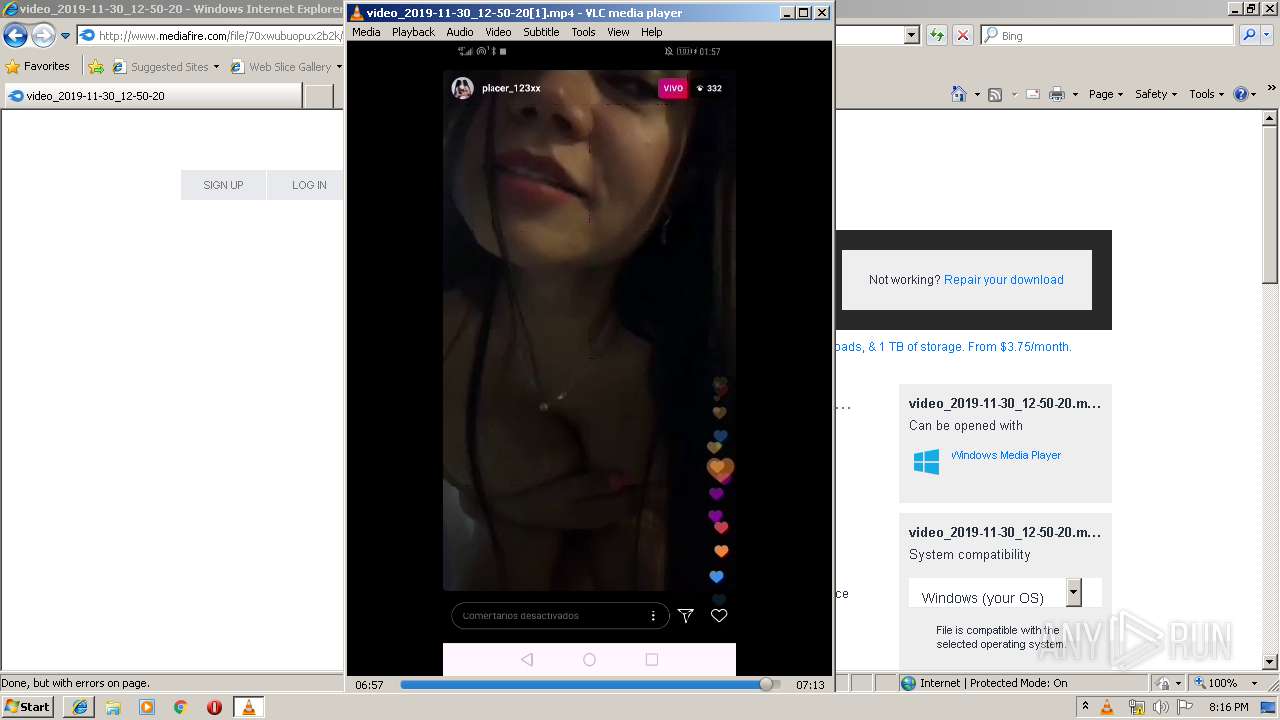Open the VLC Help menu
This screenshot has height=720, width=1280.
click(x=652, y=32)
